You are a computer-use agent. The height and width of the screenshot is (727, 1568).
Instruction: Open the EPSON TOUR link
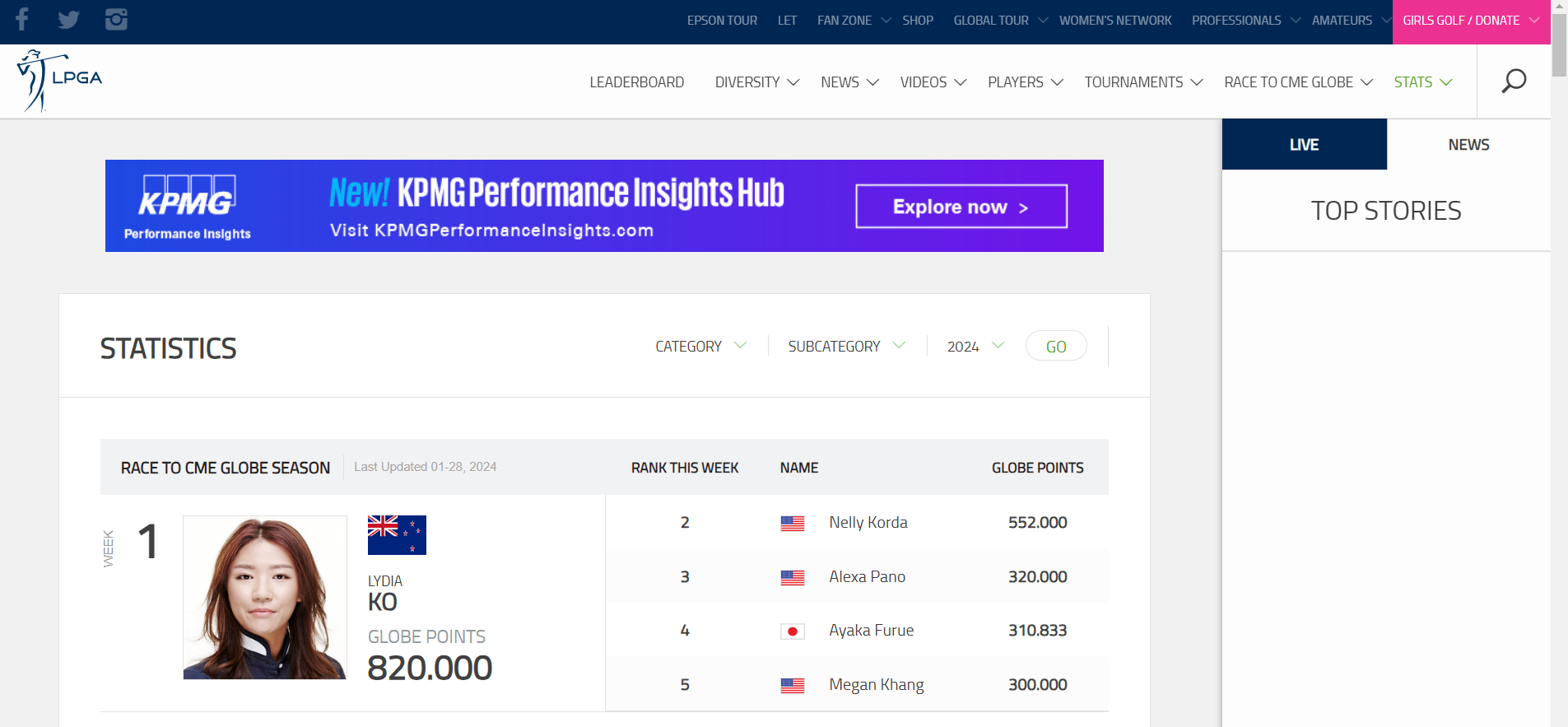722,20
